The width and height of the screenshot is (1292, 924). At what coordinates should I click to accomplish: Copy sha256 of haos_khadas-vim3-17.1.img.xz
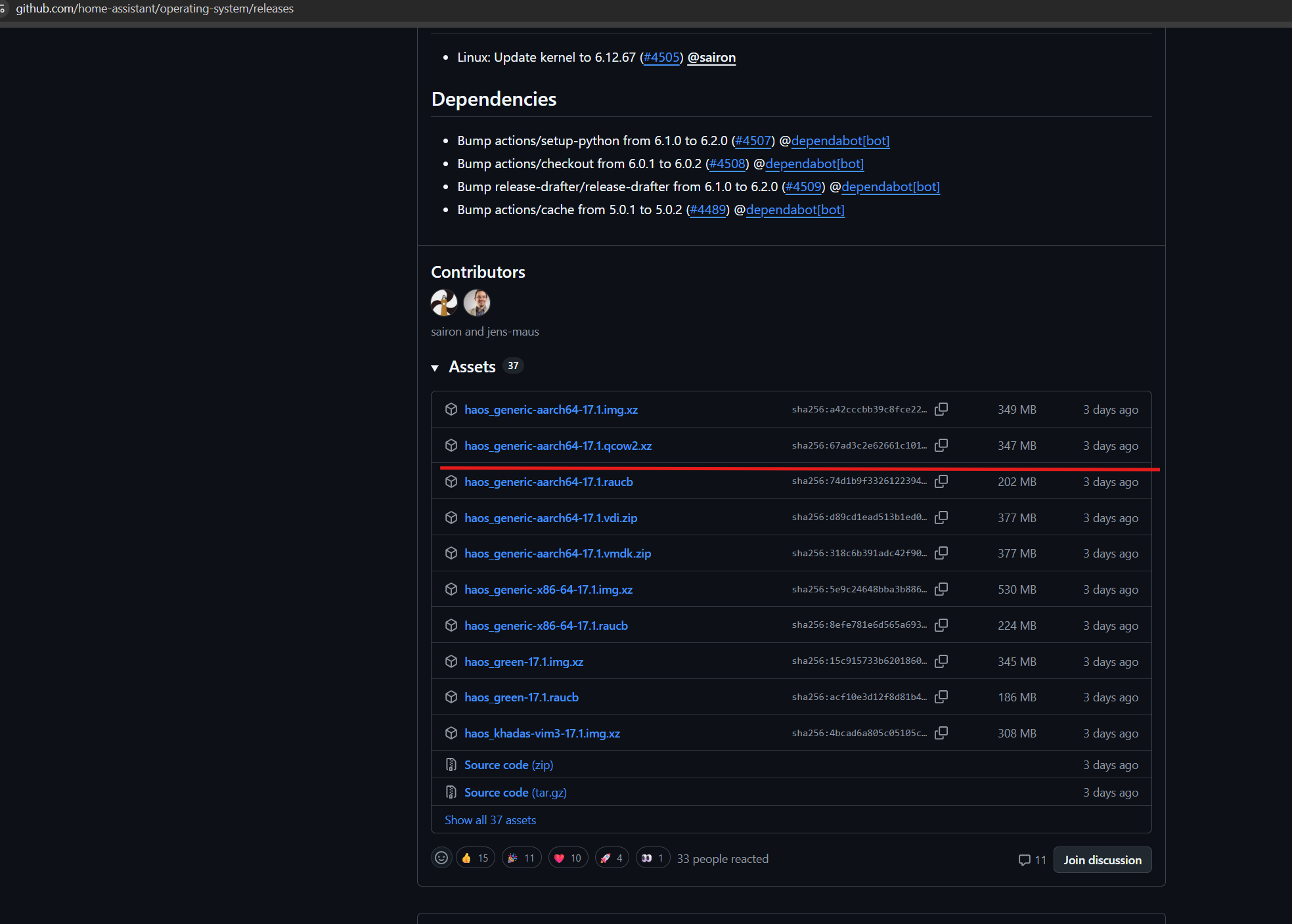941,733
